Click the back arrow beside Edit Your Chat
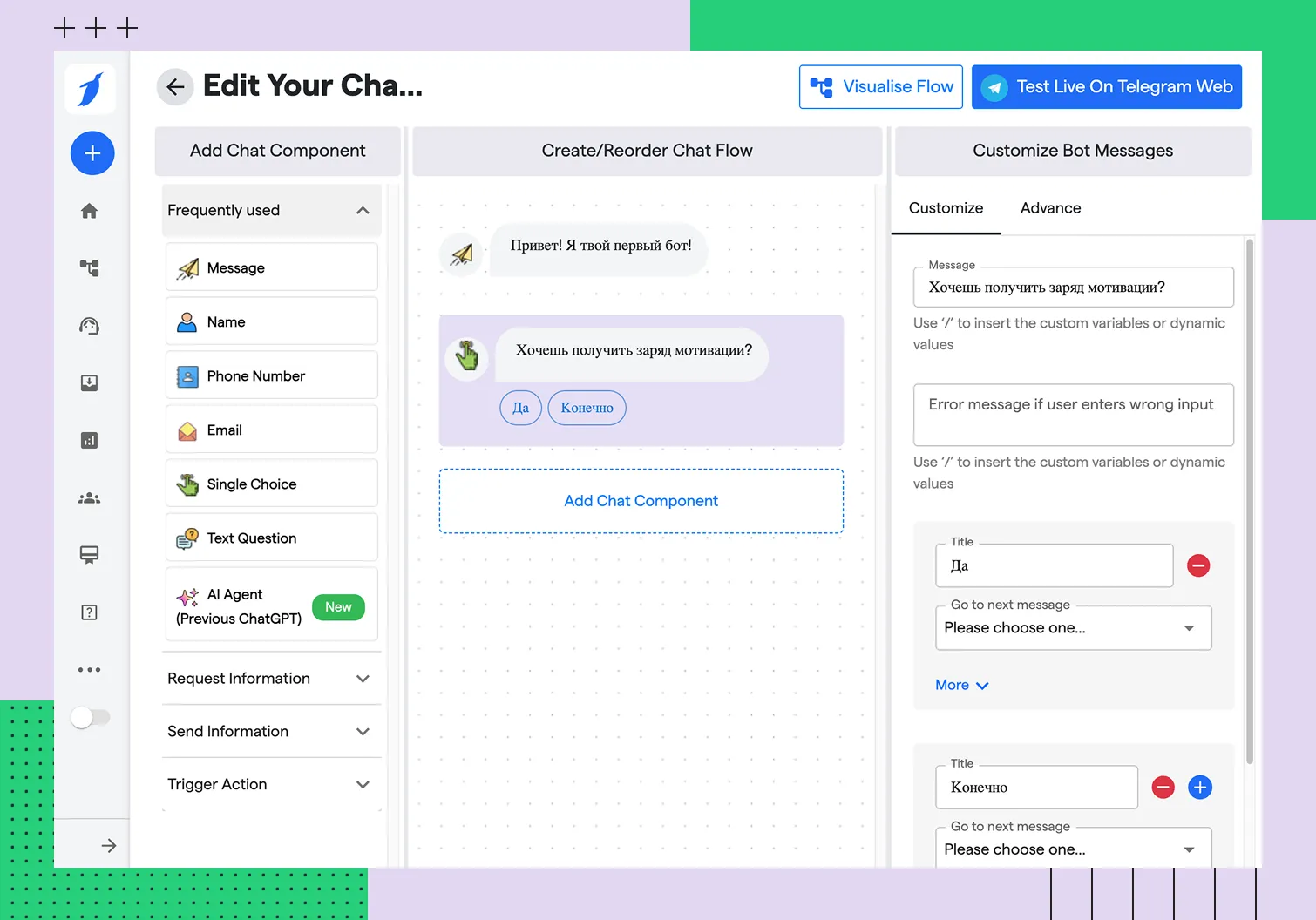This screenshot has width=1316, height=920. [175, 87]
